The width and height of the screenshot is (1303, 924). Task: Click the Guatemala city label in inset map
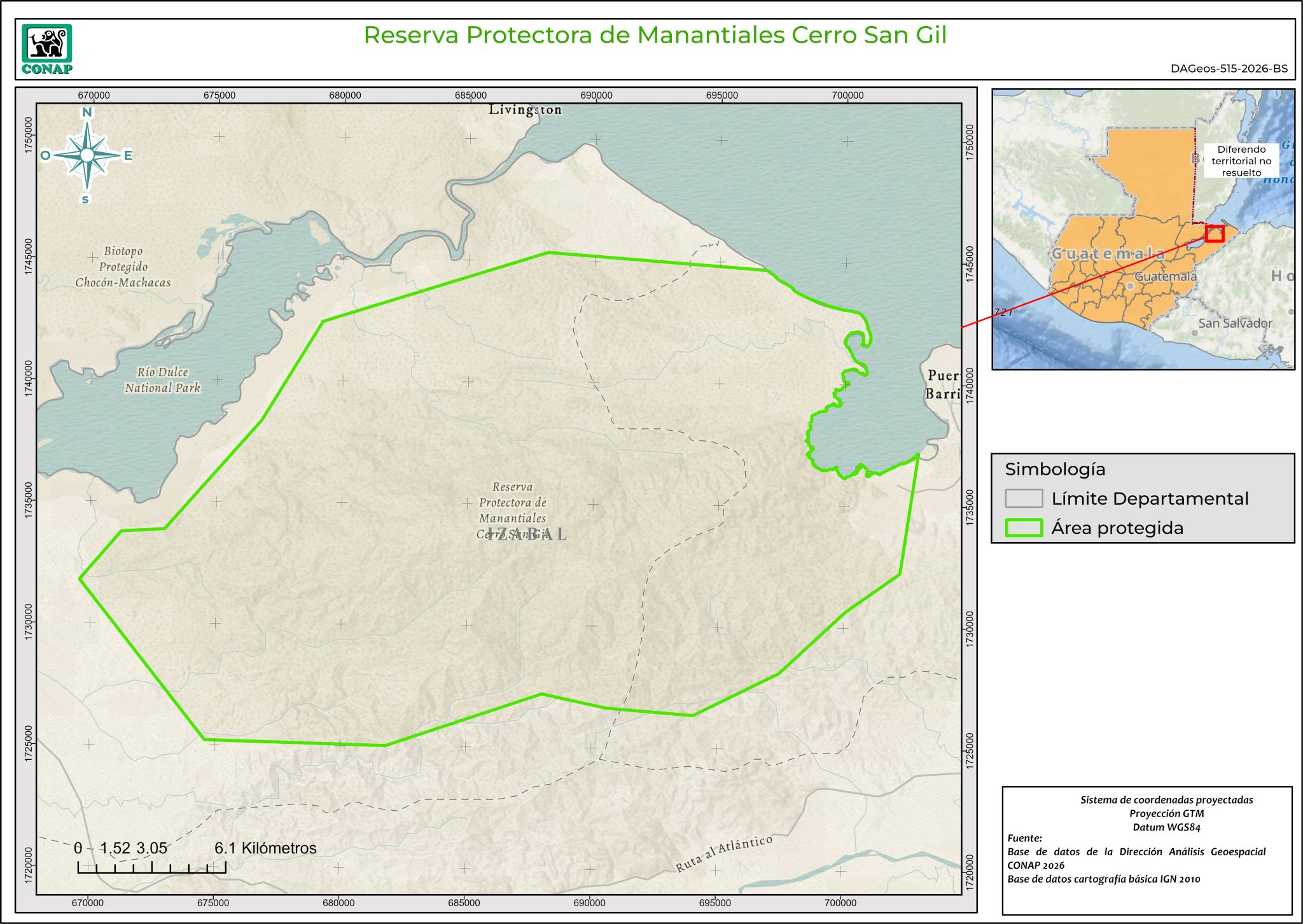pyautogui.click(x=1165, y=277)
